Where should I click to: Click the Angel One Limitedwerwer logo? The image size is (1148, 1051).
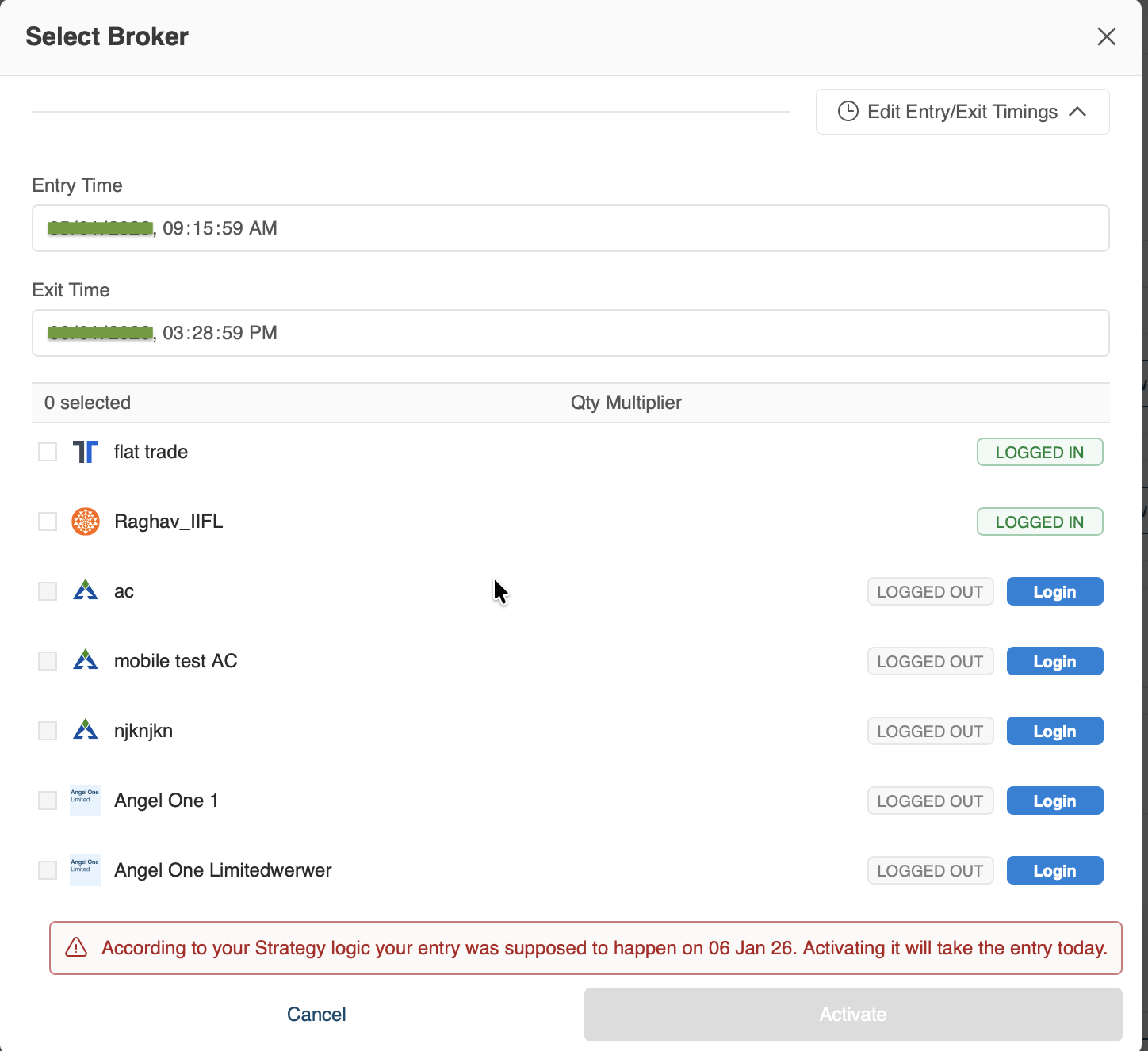click(x=85, y=870)
